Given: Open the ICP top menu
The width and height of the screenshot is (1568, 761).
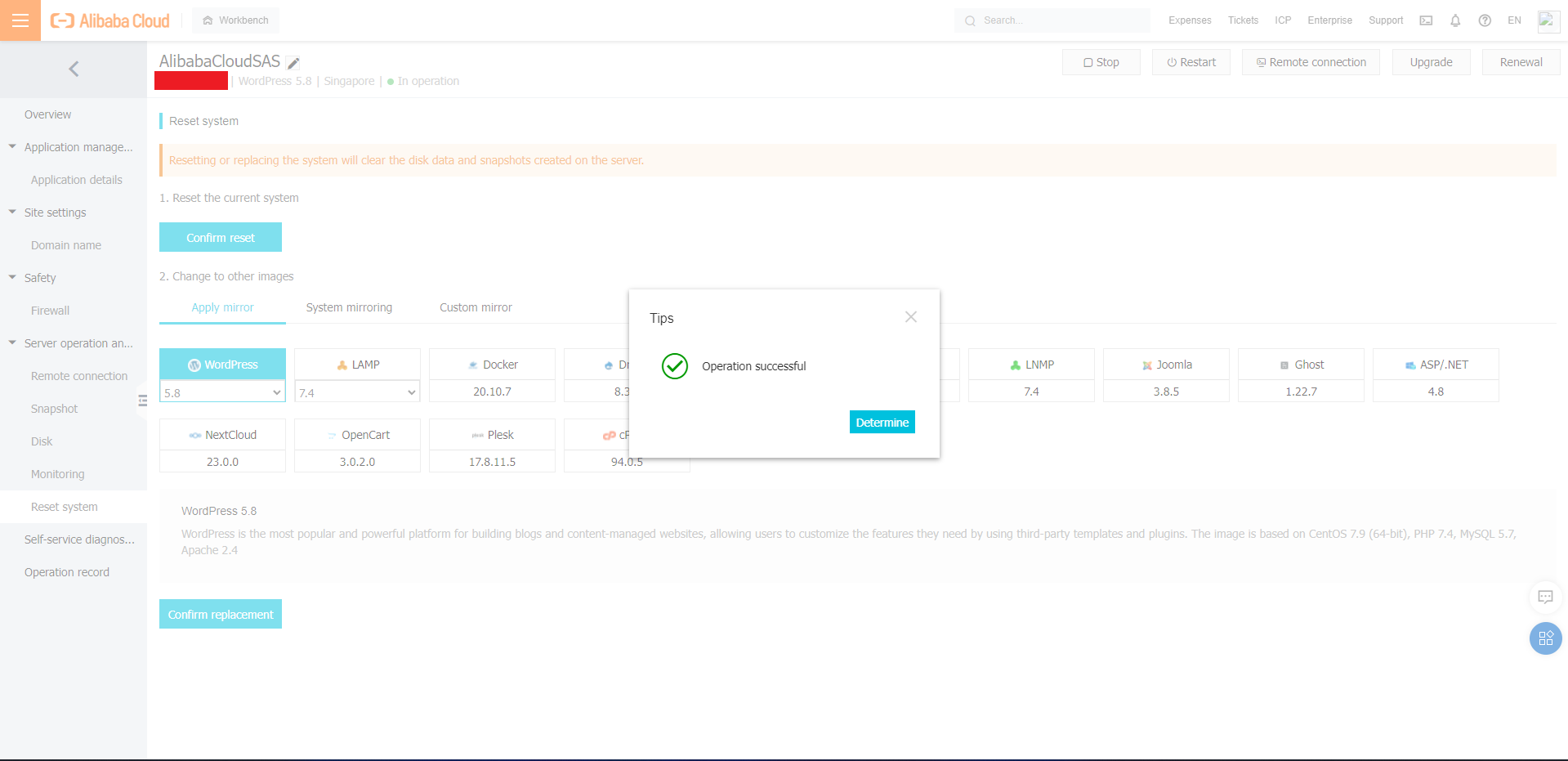Looking at the screenshot, I should click(1283, 20).
